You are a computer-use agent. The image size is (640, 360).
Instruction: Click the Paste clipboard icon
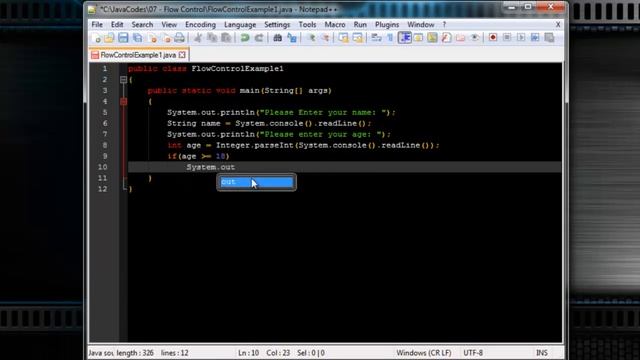[226, 38]
